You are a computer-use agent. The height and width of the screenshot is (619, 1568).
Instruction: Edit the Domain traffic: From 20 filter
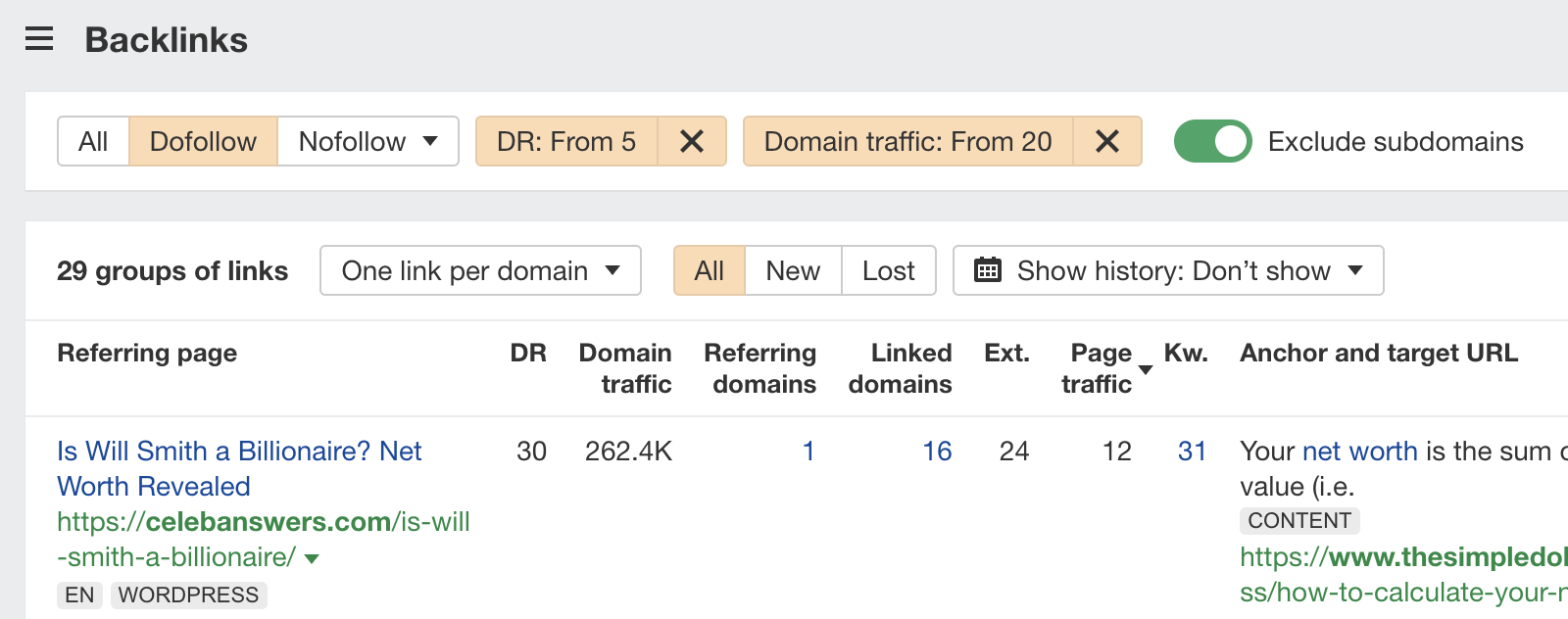click(907, 142)
